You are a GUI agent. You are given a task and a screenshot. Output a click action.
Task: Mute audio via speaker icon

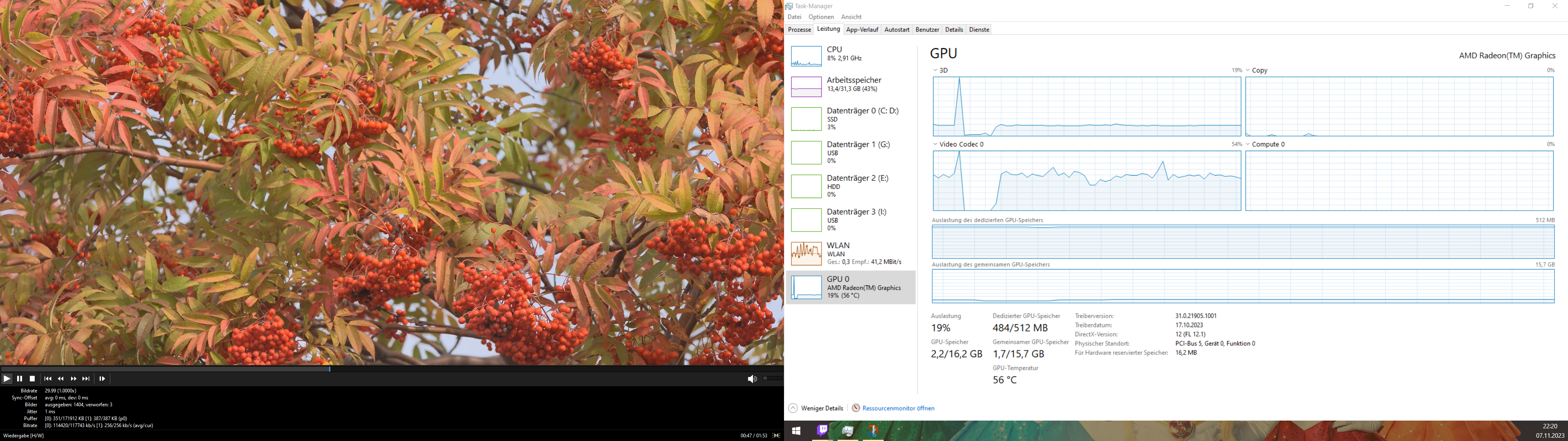coord(752,379)
